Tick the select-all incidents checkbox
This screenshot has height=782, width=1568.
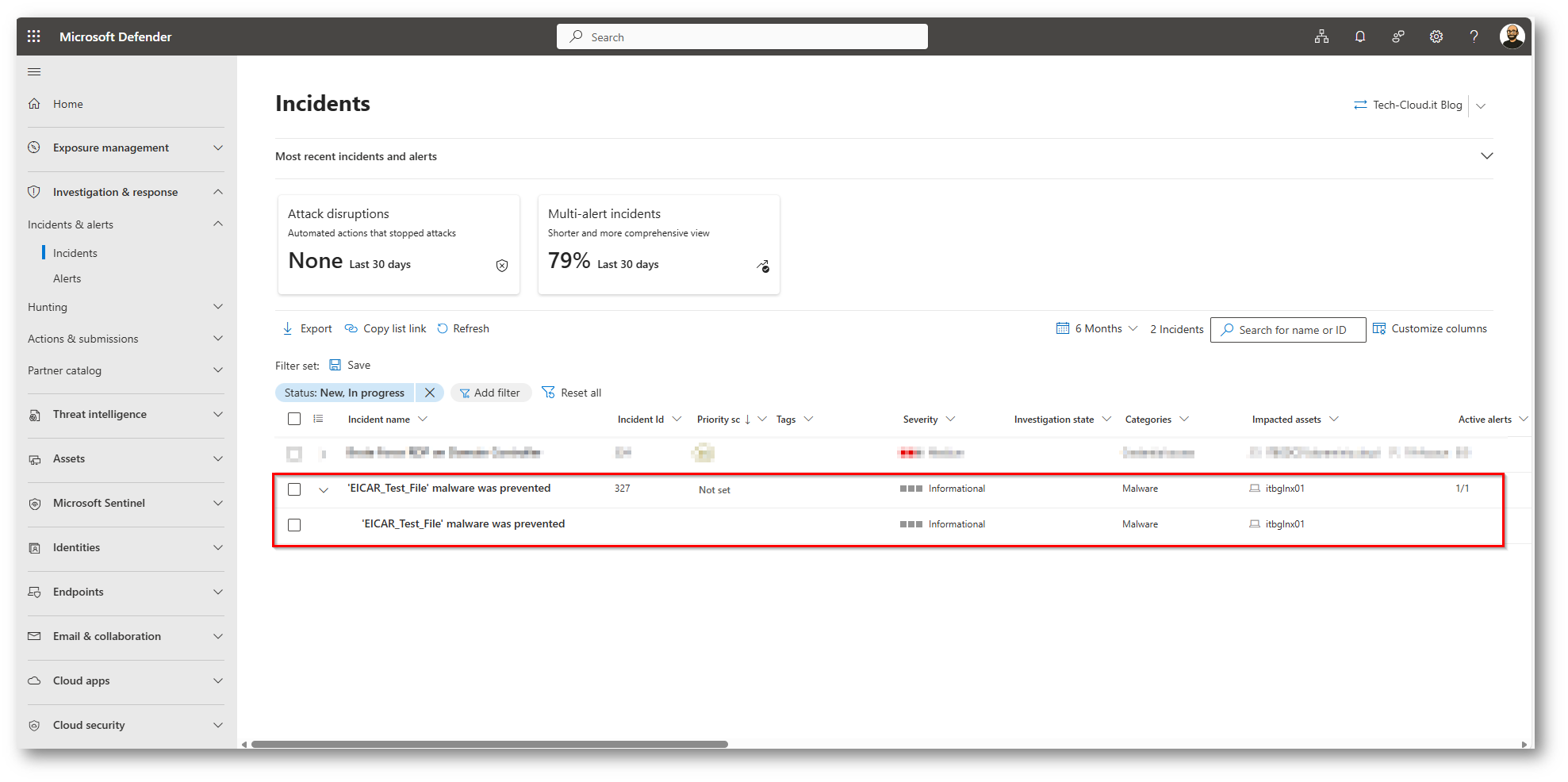[294, 419]
